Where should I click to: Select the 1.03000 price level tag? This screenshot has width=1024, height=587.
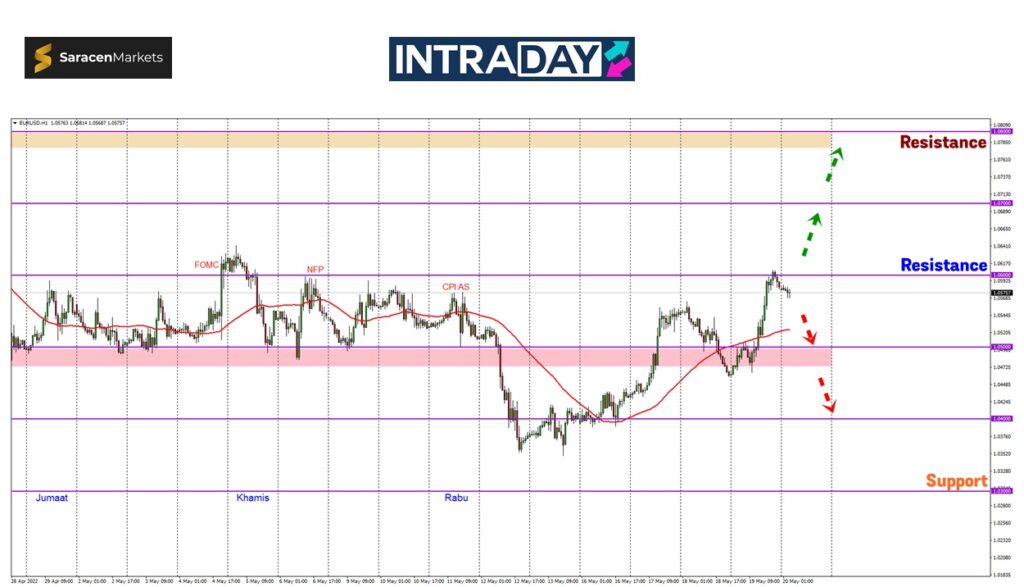[x=1000, y=491]
